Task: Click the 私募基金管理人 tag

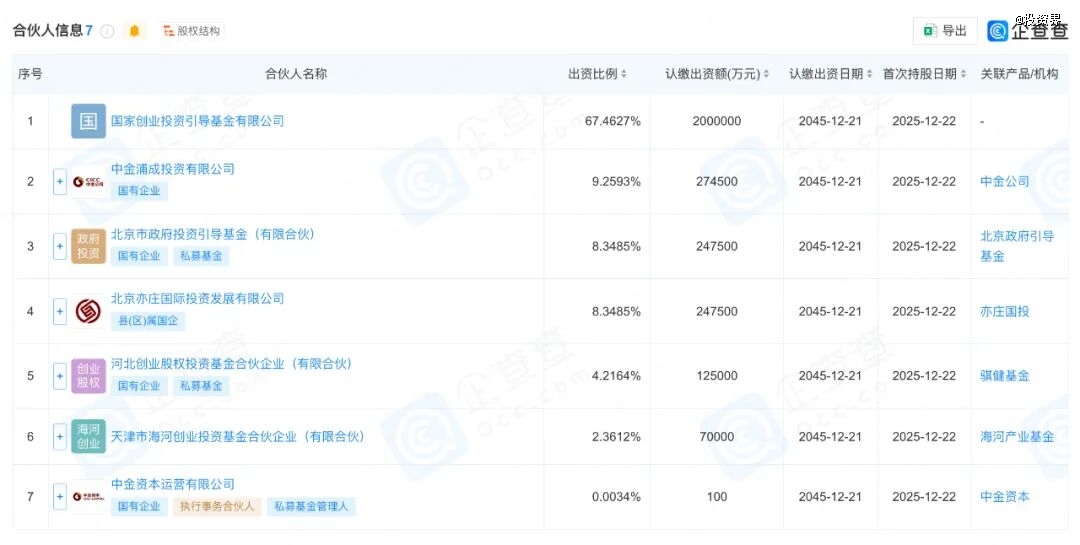Action: click(311, 506)
